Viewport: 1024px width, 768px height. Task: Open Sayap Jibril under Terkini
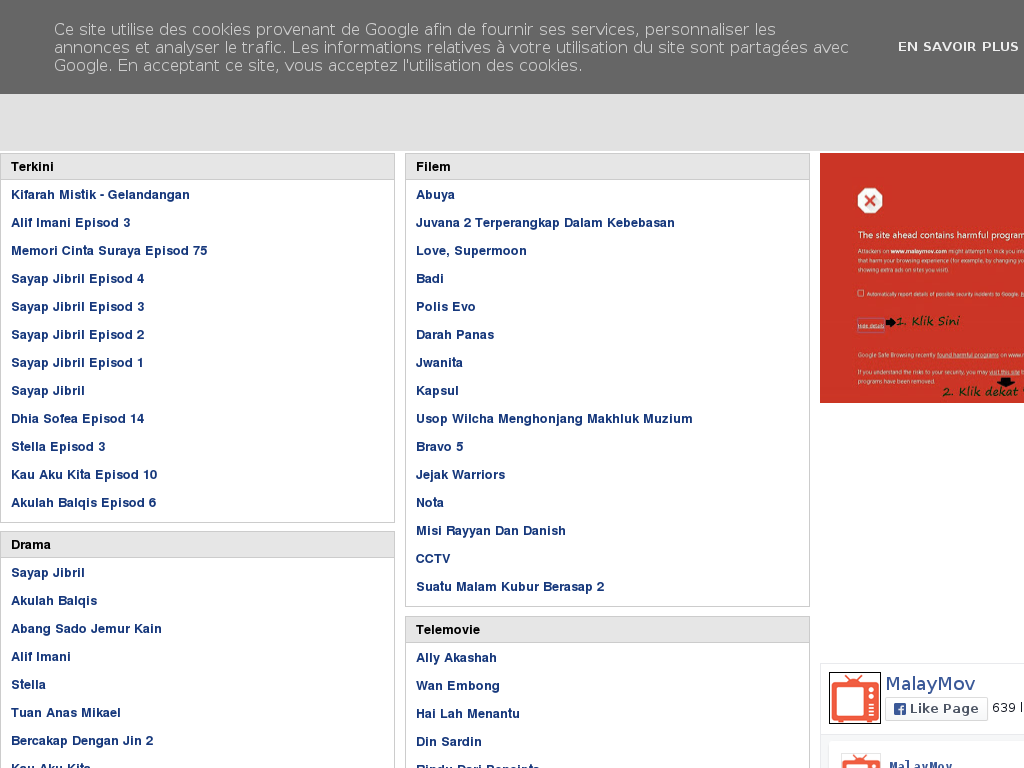48,391
